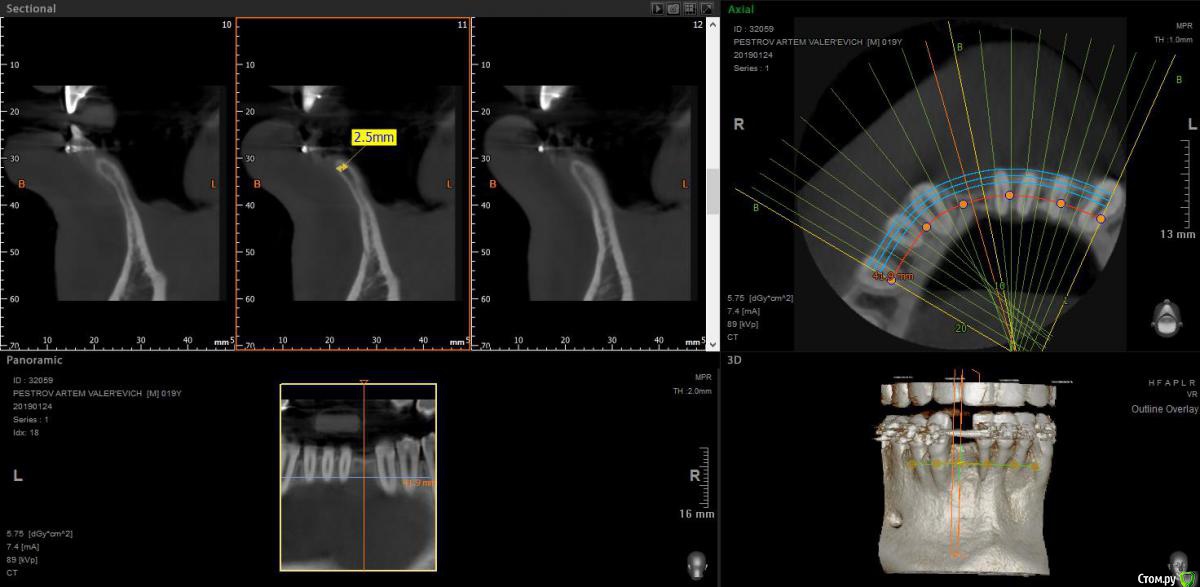
Task: Click the rightmost orange arch control point
Action: (1101, 218)
